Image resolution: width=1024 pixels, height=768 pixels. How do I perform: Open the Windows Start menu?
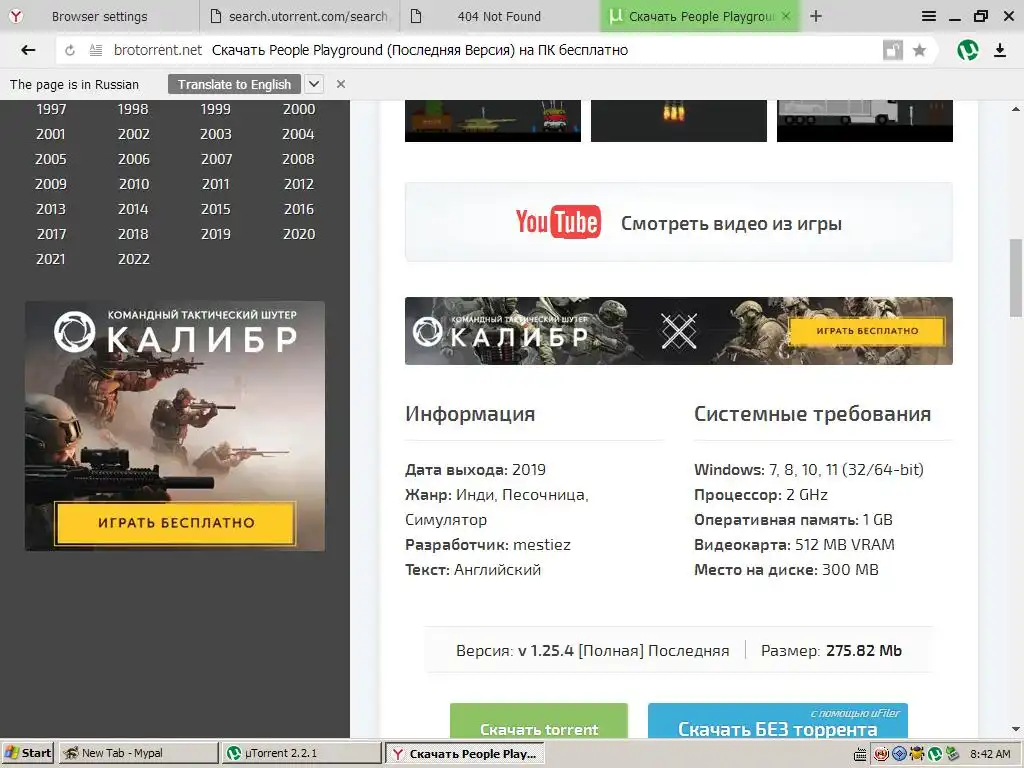[29, 753]
